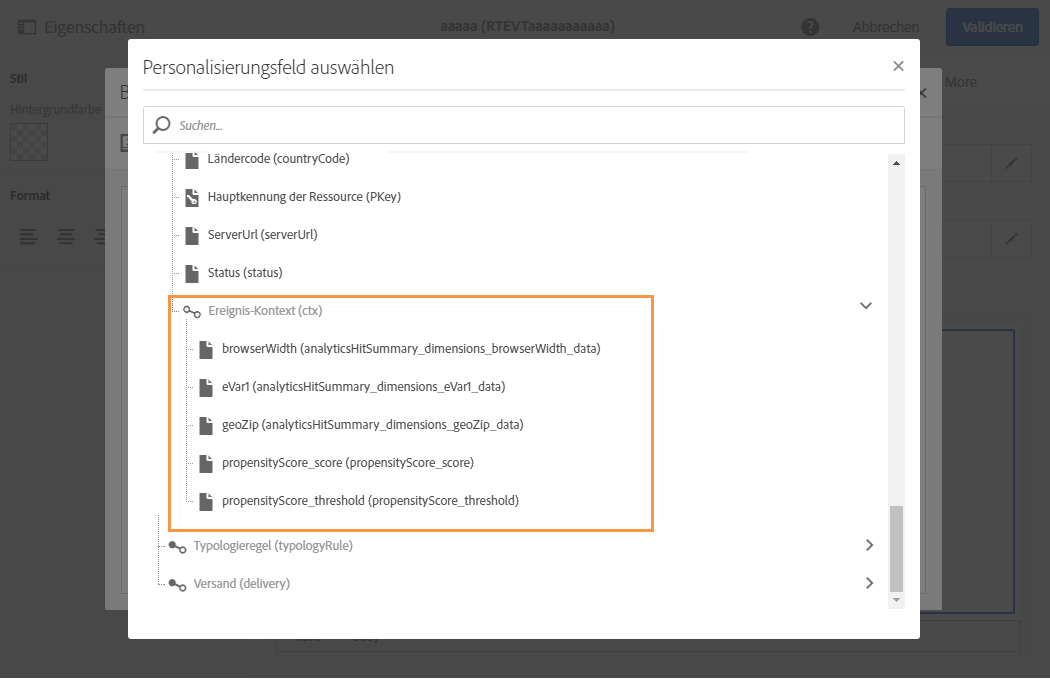The image size is (1050, 679).
Task: Click the Ländercode file icon
Action: [192, 159]
